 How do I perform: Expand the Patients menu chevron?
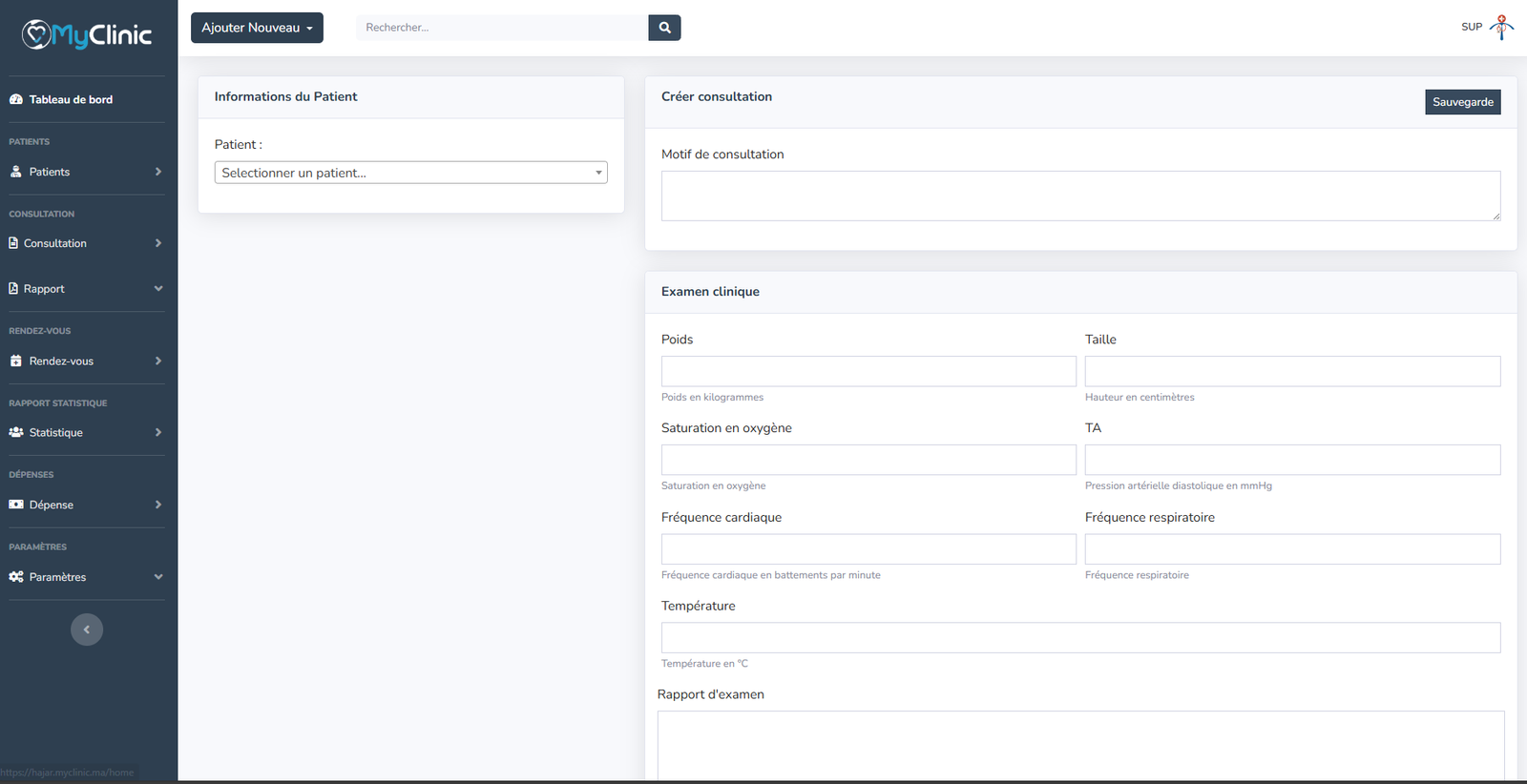point(157,172)
